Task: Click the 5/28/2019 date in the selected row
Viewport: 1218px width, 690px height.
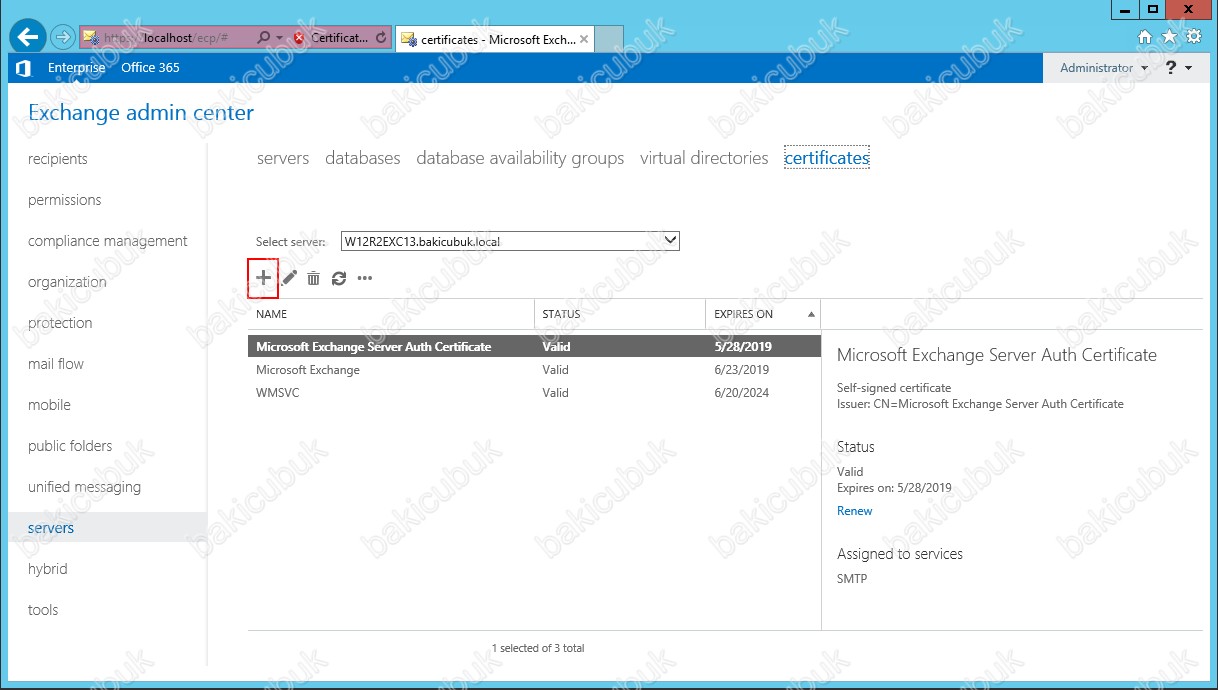Action: point(741,347)
